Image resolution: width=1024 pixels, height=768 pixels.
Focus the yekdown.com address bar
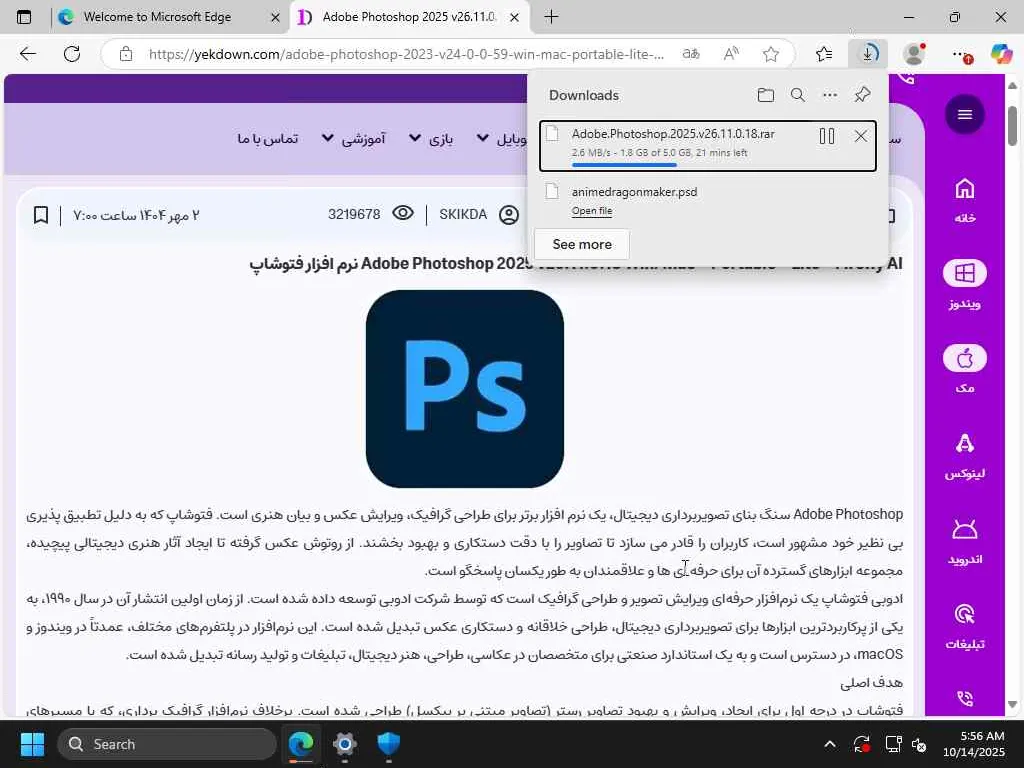406,54
